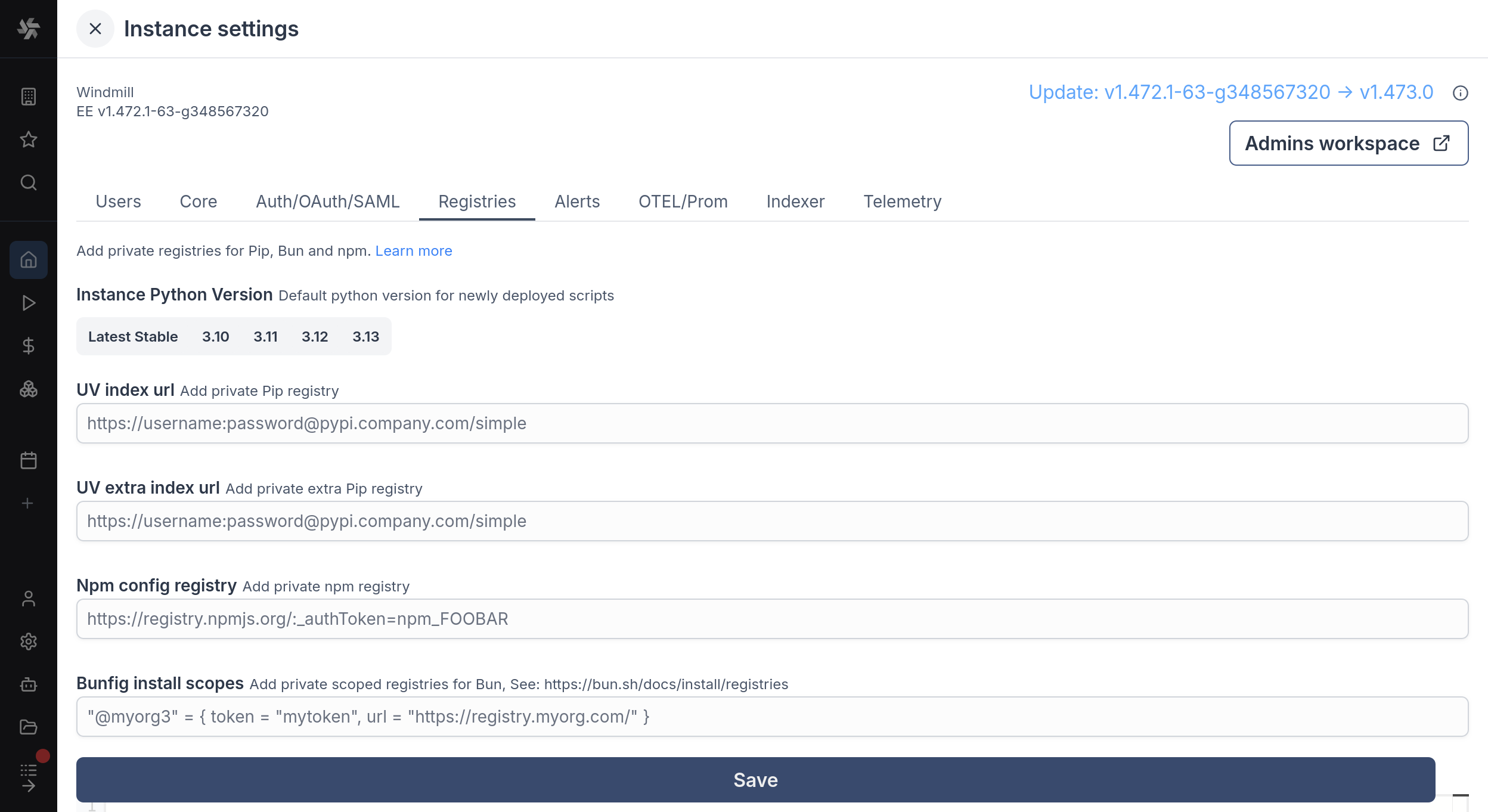Save the instance settings
The width and height of the screenshot is (1488, 812).
[x=755, y=780]
